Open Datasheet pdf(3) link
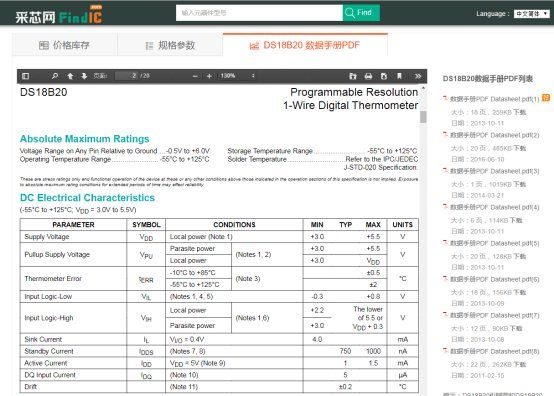Viewport: 554px width, 396px height. pos(495,171)
